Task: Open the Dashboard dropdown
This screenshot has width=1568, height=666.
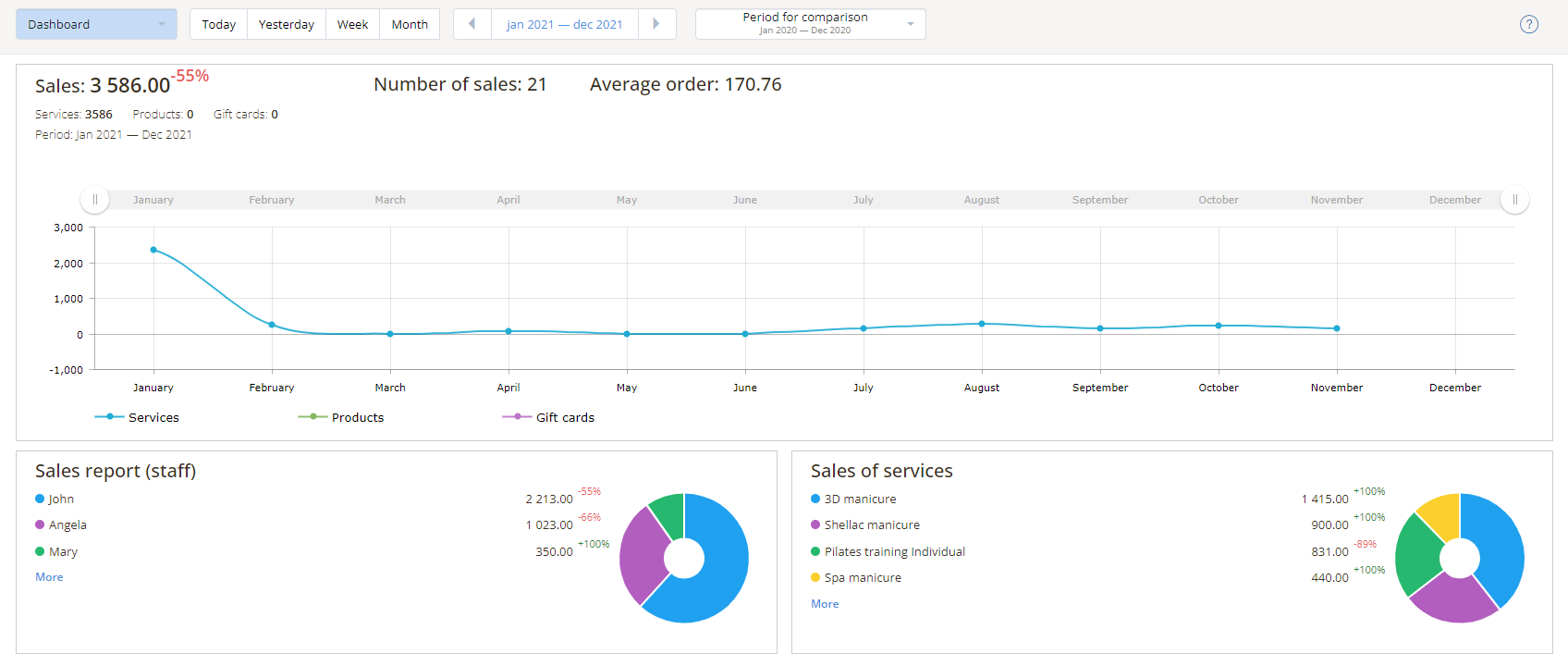Action: pyautogui.click(x=96, y=24)
